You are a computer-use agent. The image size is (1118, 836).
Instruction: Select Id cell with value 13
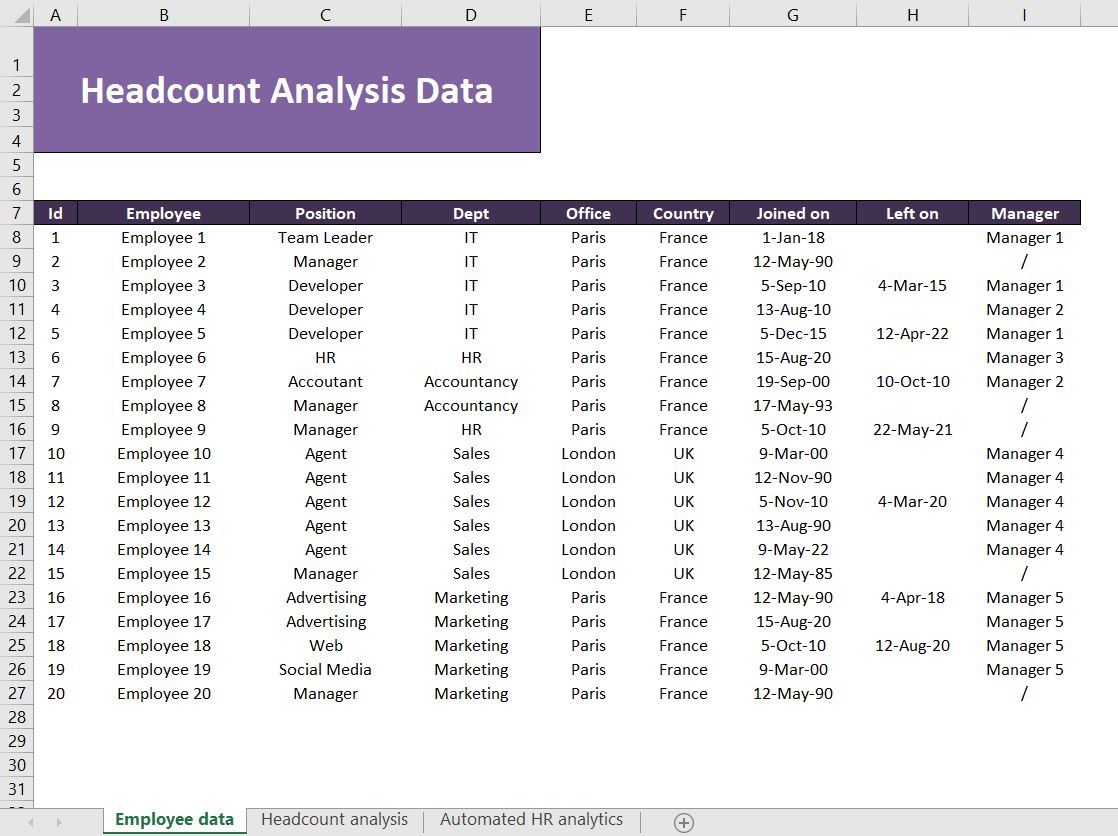(x=56, y=526)
